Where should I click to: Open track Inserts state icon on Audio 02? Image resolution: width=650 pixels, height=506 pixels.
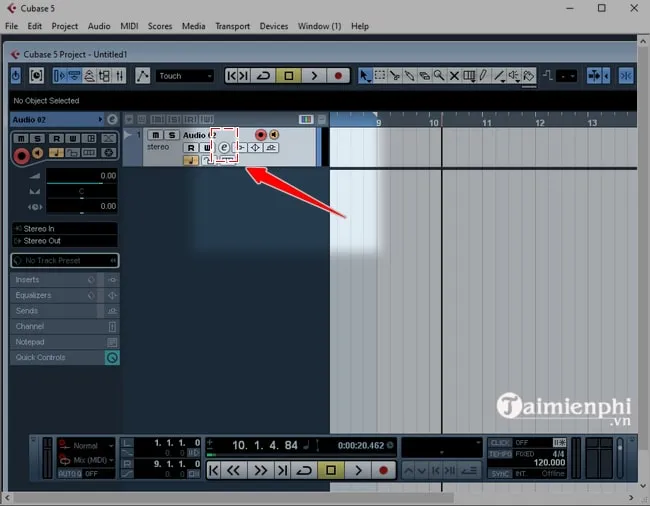(240, 148)
